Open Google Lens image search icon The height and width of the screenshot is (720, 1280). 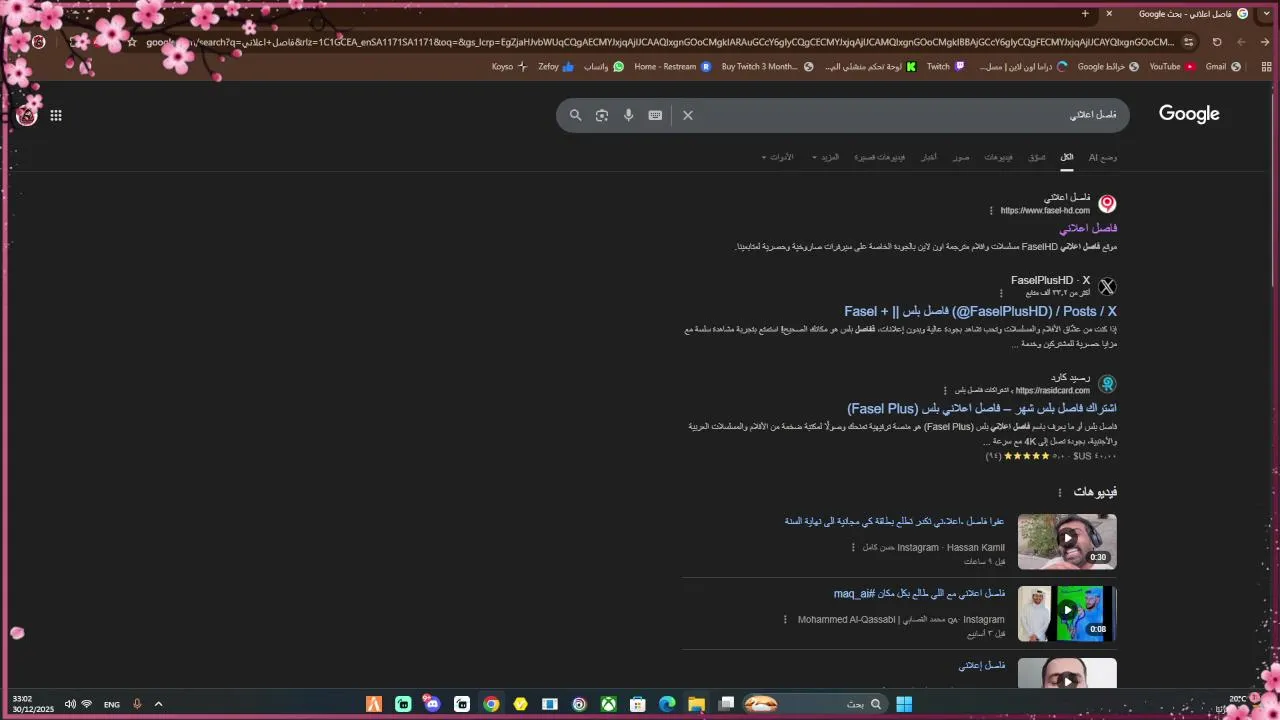tap(602, 115)
